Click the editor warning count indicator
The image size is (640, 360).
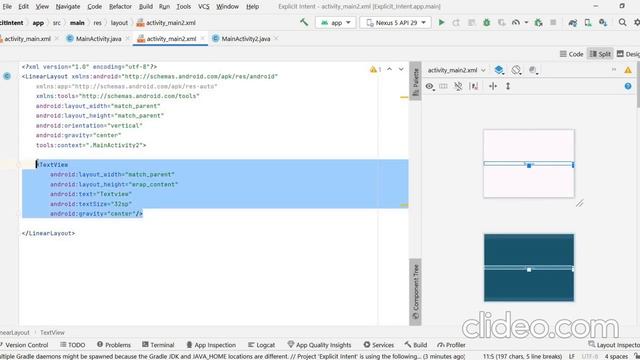[376, 69]
